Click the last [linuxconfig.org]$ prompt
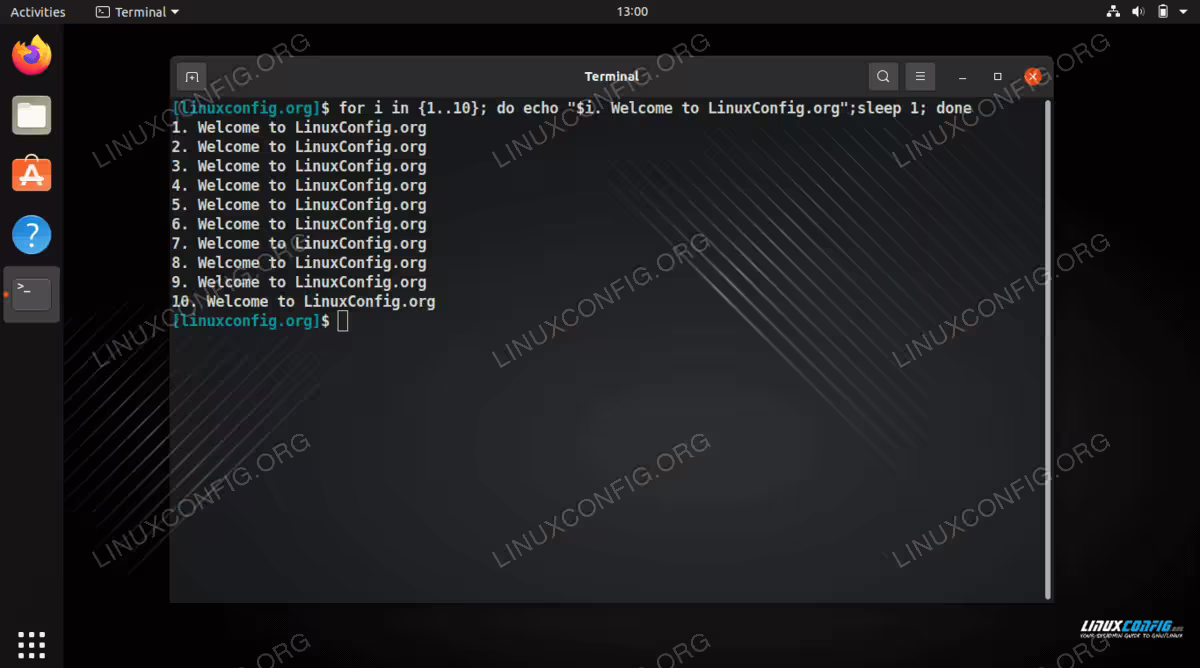 tap(250, 321)
